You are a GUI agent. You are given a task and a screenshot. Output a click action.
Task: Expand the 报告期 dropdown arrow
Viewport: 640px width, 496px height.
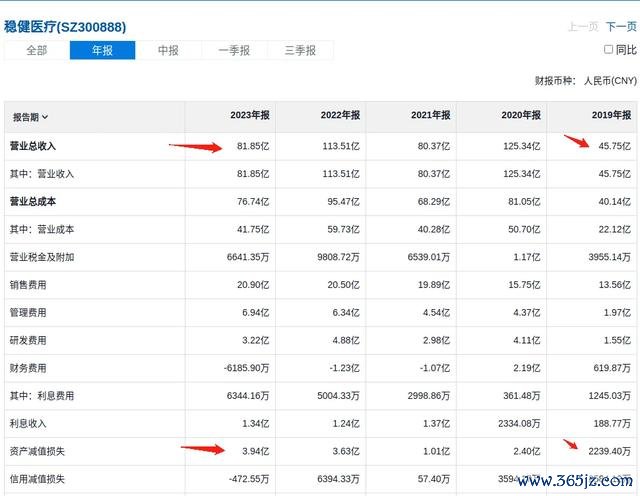point(45,117)
